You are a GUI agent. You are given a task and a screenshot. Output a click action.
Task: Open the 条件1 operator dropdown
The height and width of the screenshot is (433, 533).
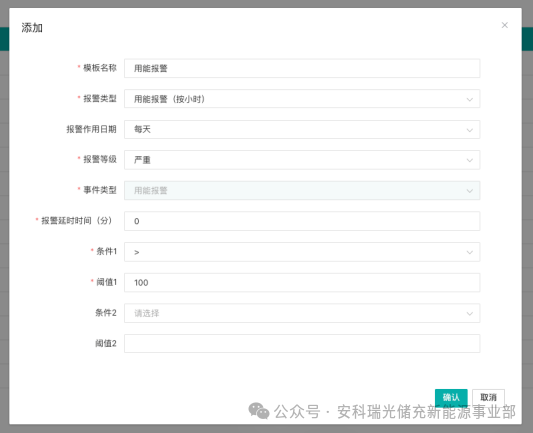(x=302, y=252)
